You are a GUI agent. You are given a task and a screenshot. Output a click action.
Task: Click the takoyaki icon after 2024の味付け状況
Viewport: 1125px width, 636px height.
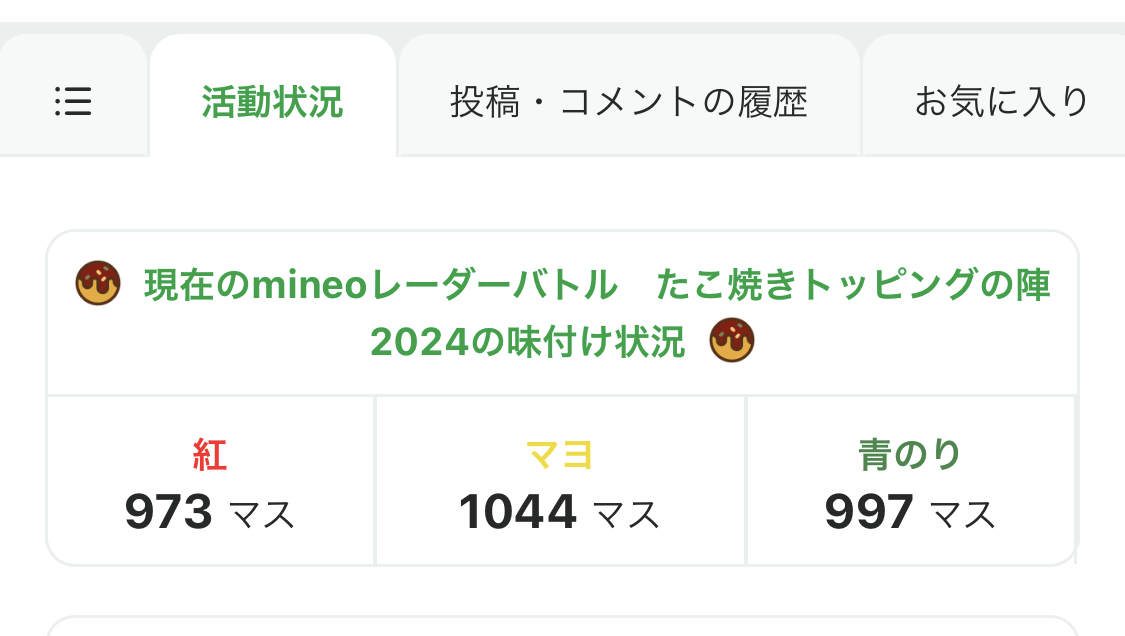pyautogui.click(x=732, y=342)
